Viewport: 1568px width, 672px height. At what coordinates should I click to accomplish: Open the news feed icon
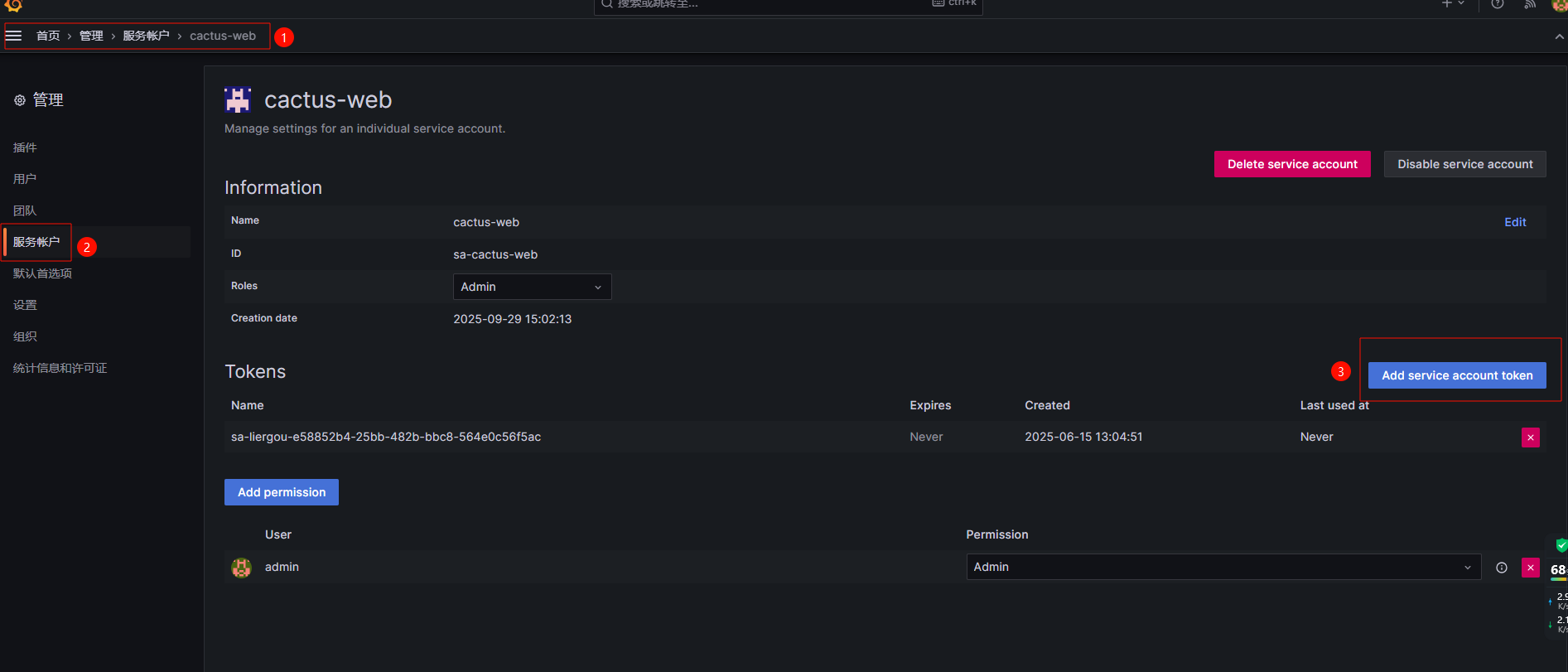click(x=1530, y=4)
